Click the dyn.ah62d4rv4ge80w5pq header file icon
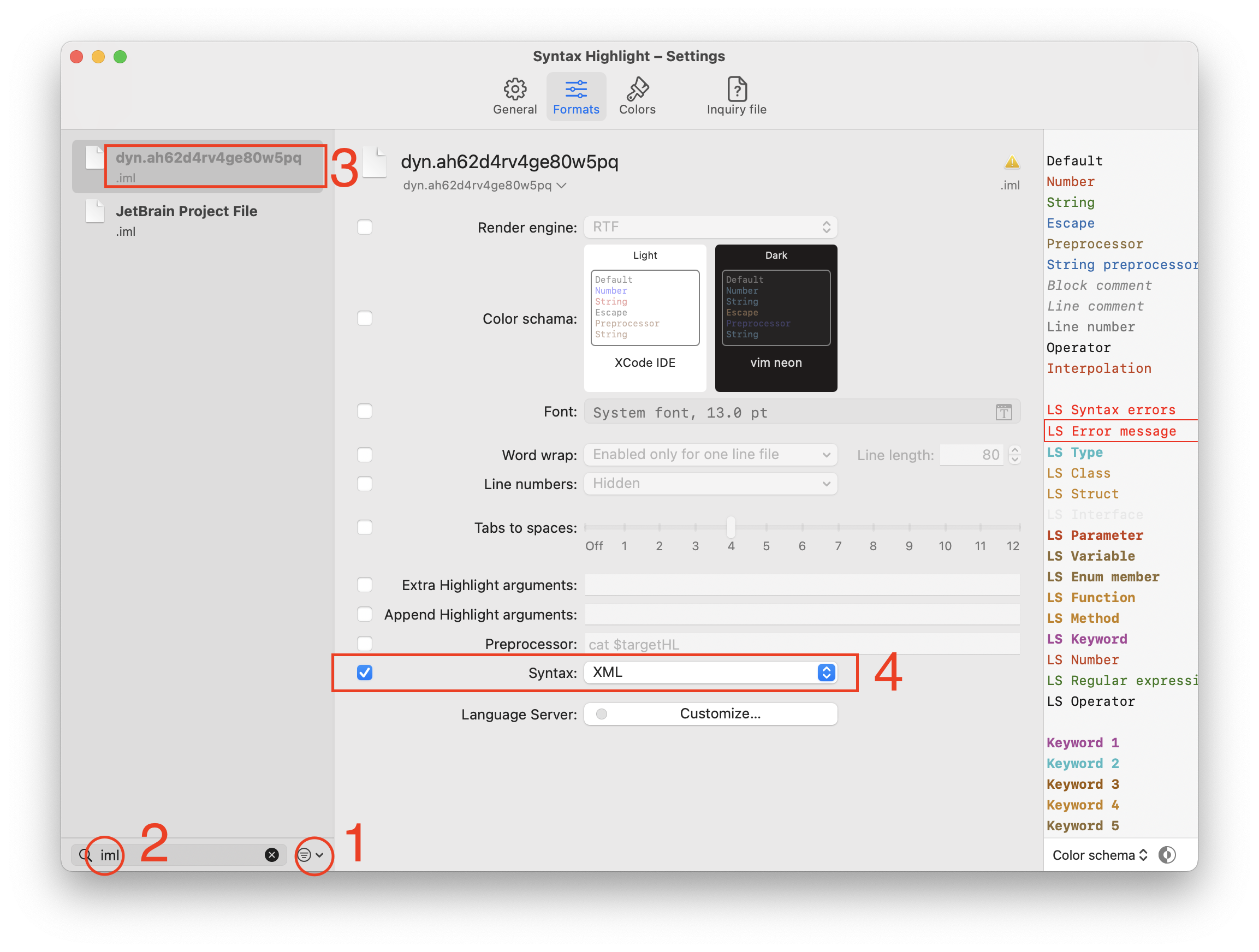This screenshot has width=1259, height=952. 376,162
